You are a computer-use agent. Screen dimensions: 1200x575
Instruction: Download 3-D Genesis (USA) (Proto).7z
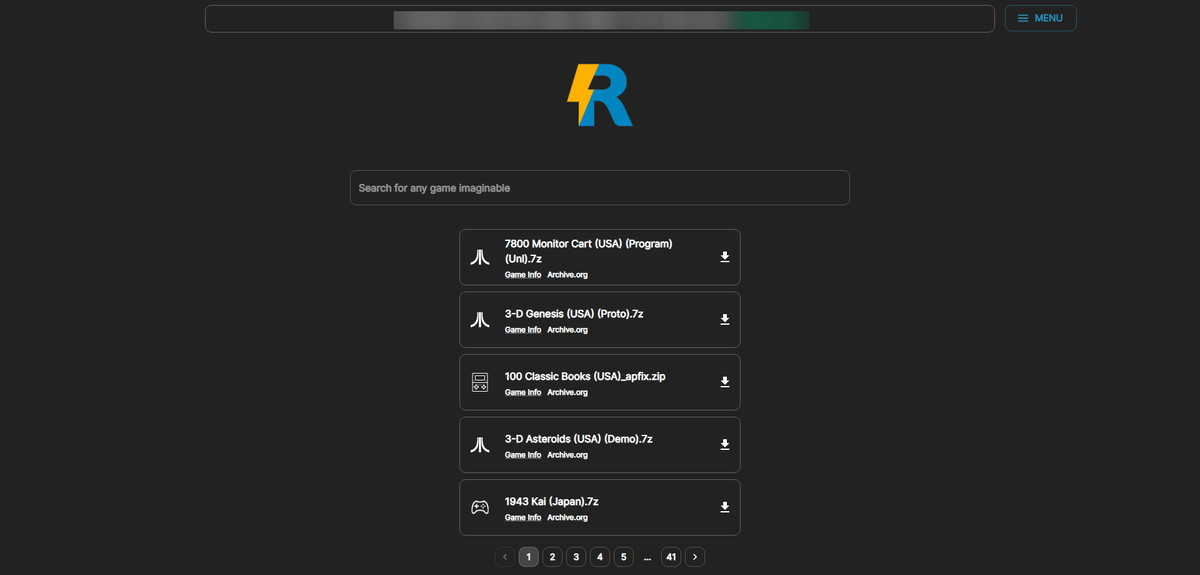(x=725, y=320)
